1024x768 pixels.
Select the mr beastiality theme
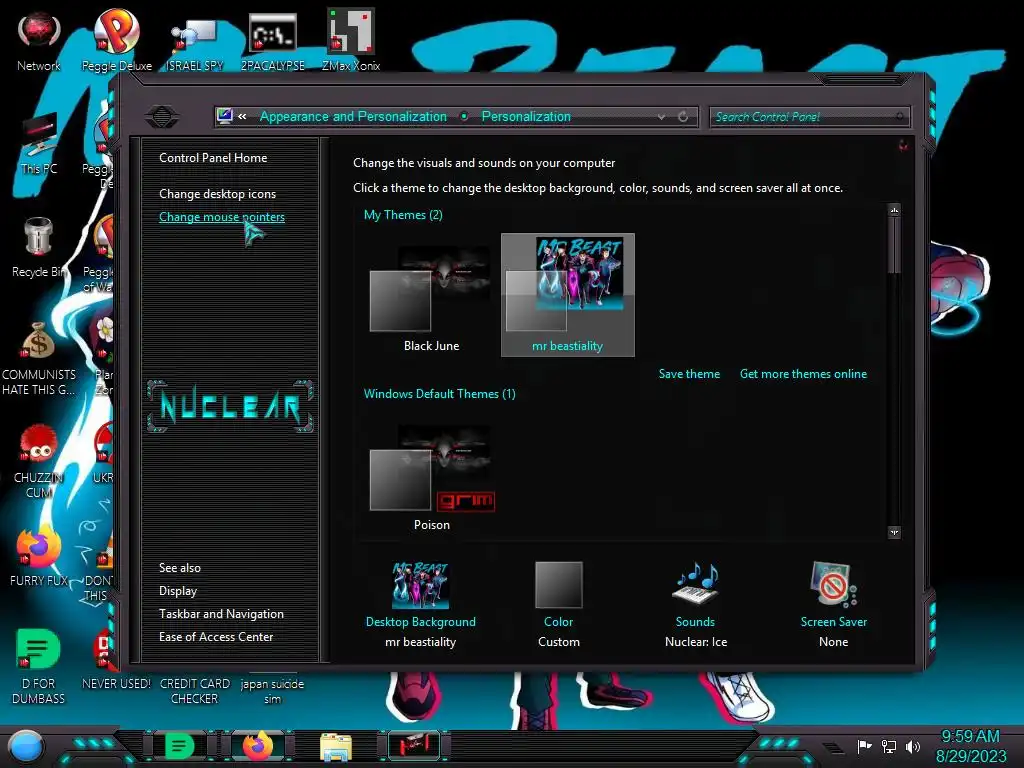568,295
